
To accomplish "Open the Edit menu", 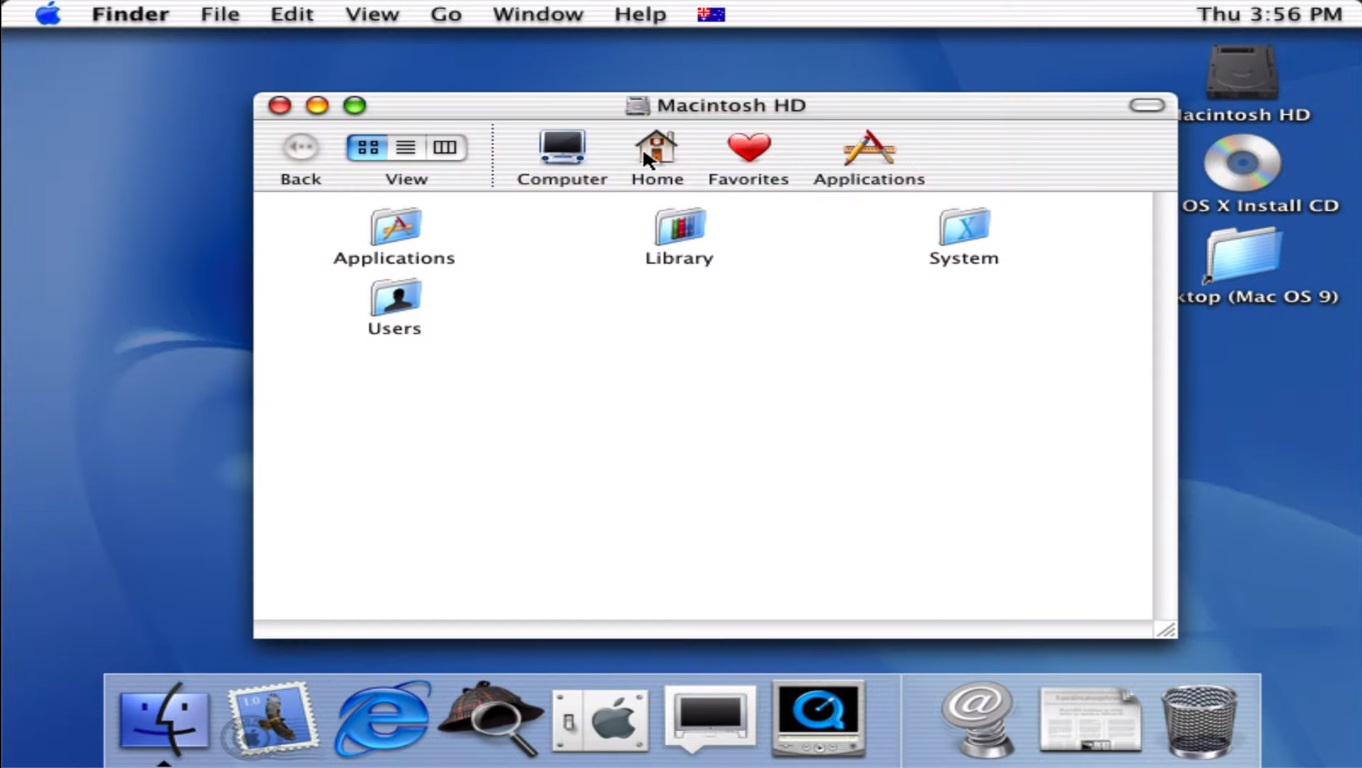I will pyautogui.click(x=292, y=14).
